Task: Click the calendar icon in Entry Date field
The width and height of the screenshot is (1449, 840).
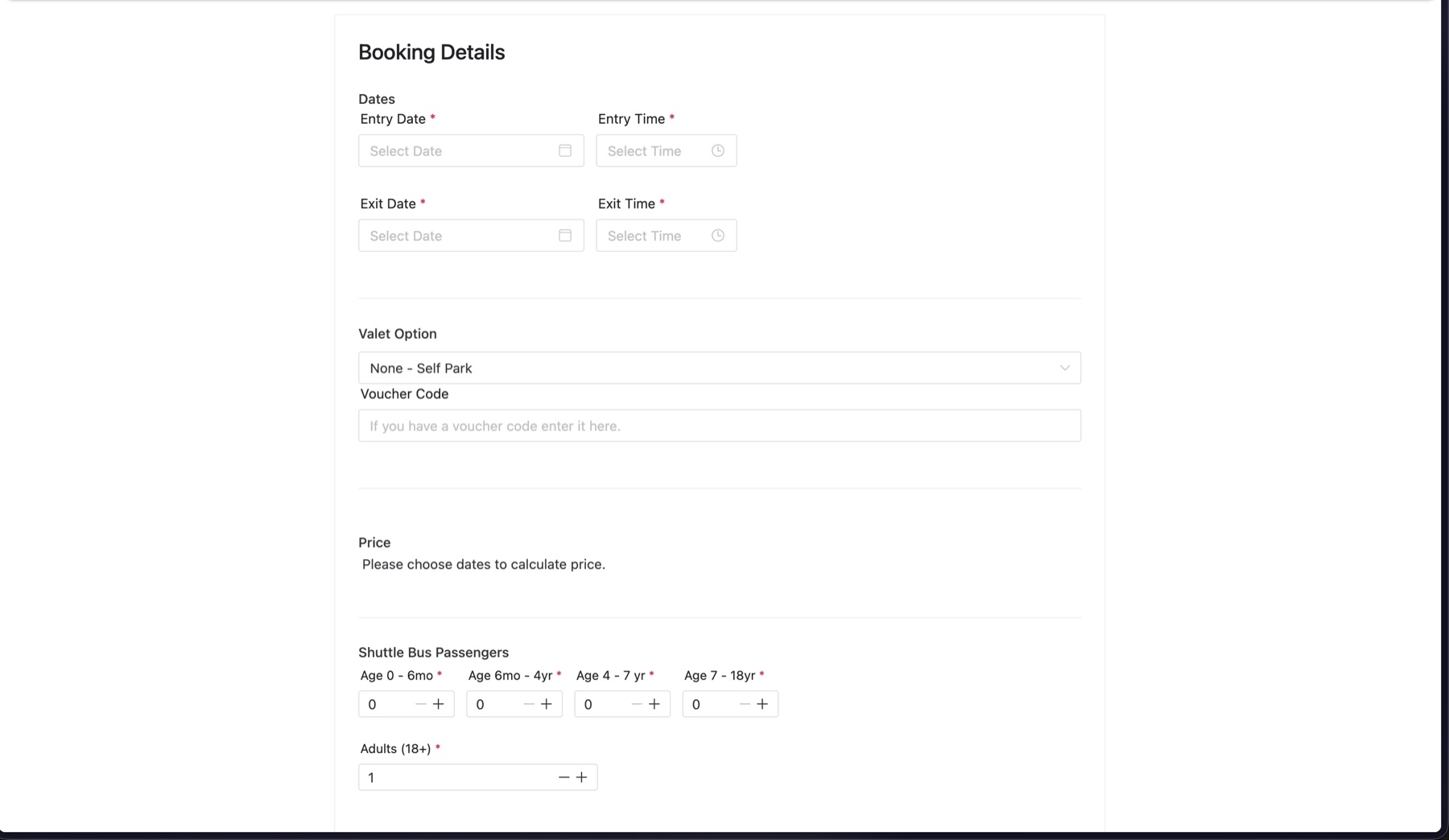Action: coord(565,150)
